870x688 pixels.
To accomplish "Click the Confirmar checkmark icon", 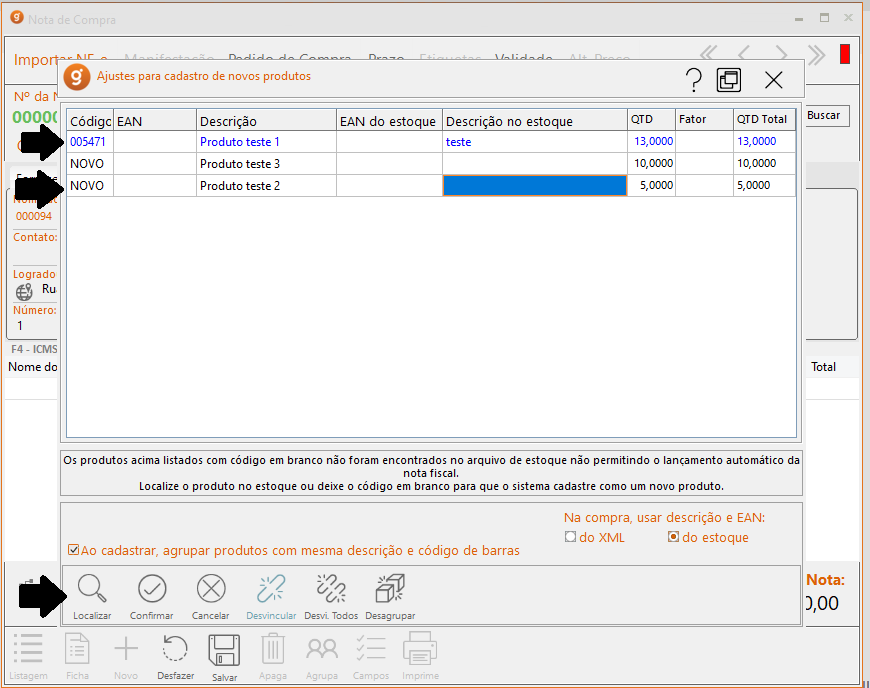I will click(x=152, y=589).
